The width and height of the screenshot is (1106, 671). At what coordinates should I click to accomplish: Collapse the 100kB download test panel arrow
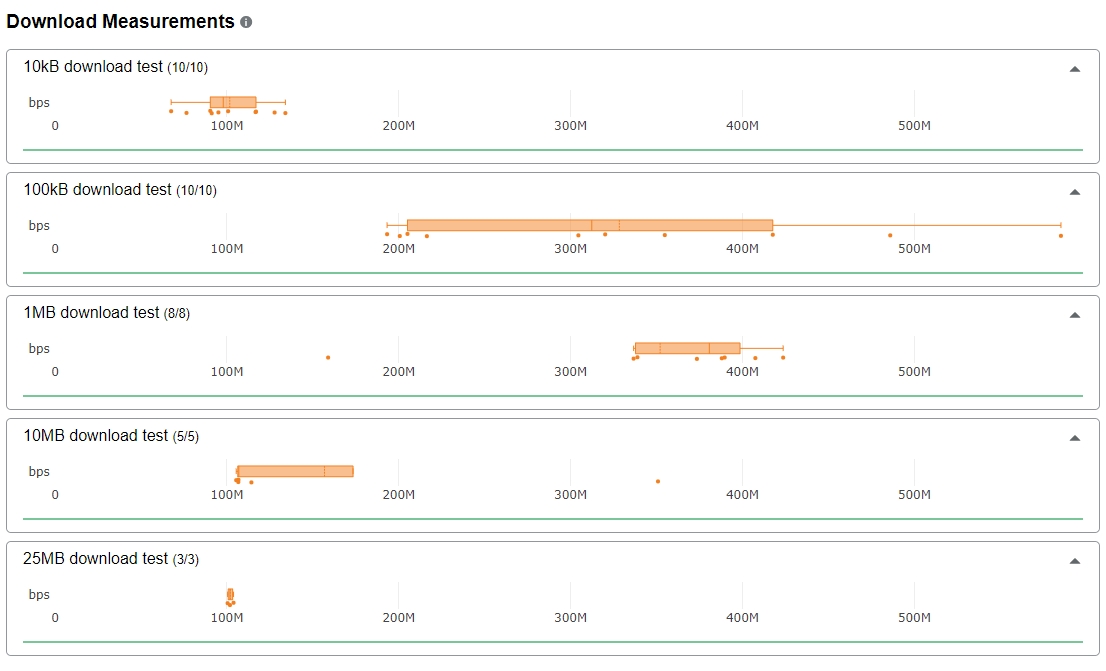pyautogui.click(x=1074, y=192)
